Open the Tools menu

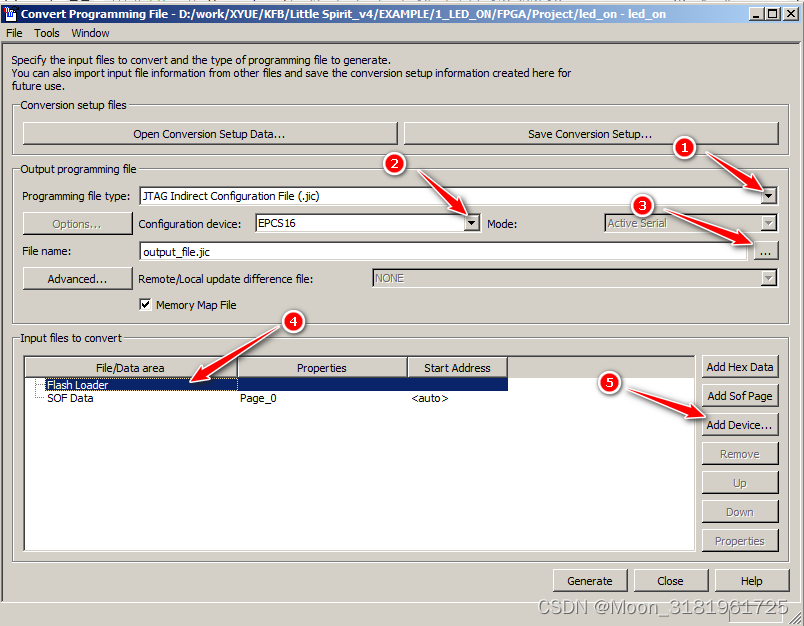pos(47,33)
